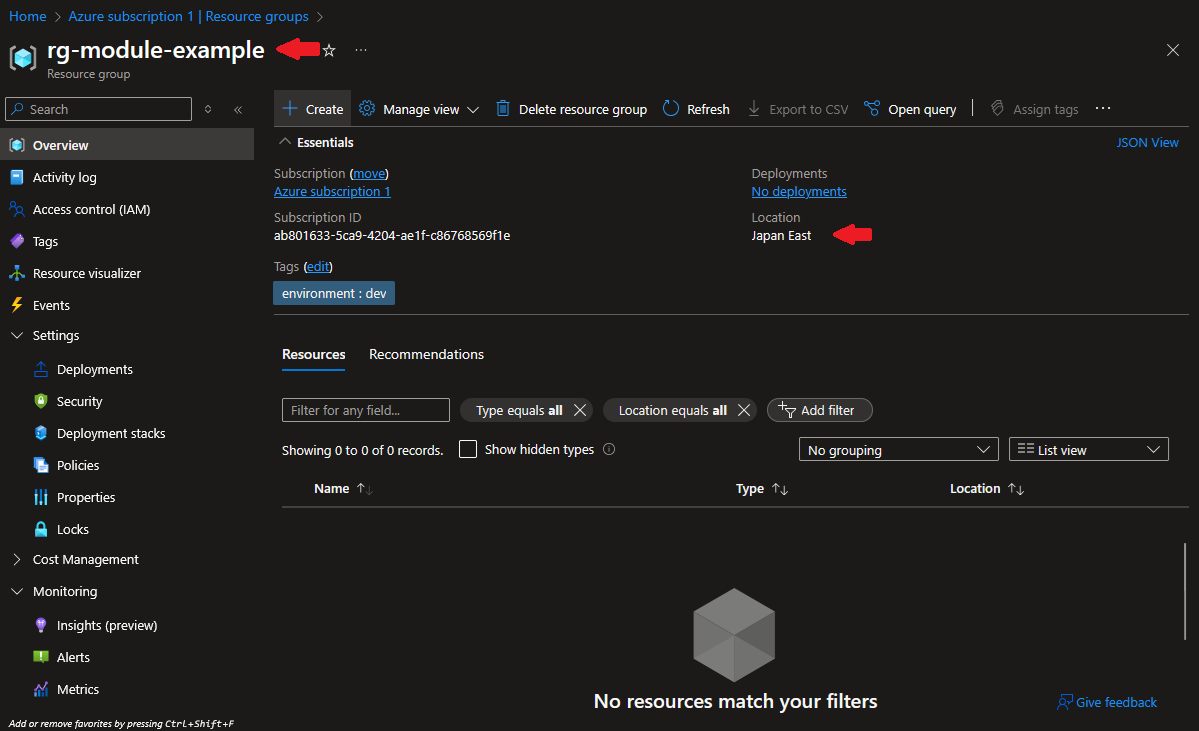Open Deployments under Settings
The image size is (1199, 731).
click(95, 370)
